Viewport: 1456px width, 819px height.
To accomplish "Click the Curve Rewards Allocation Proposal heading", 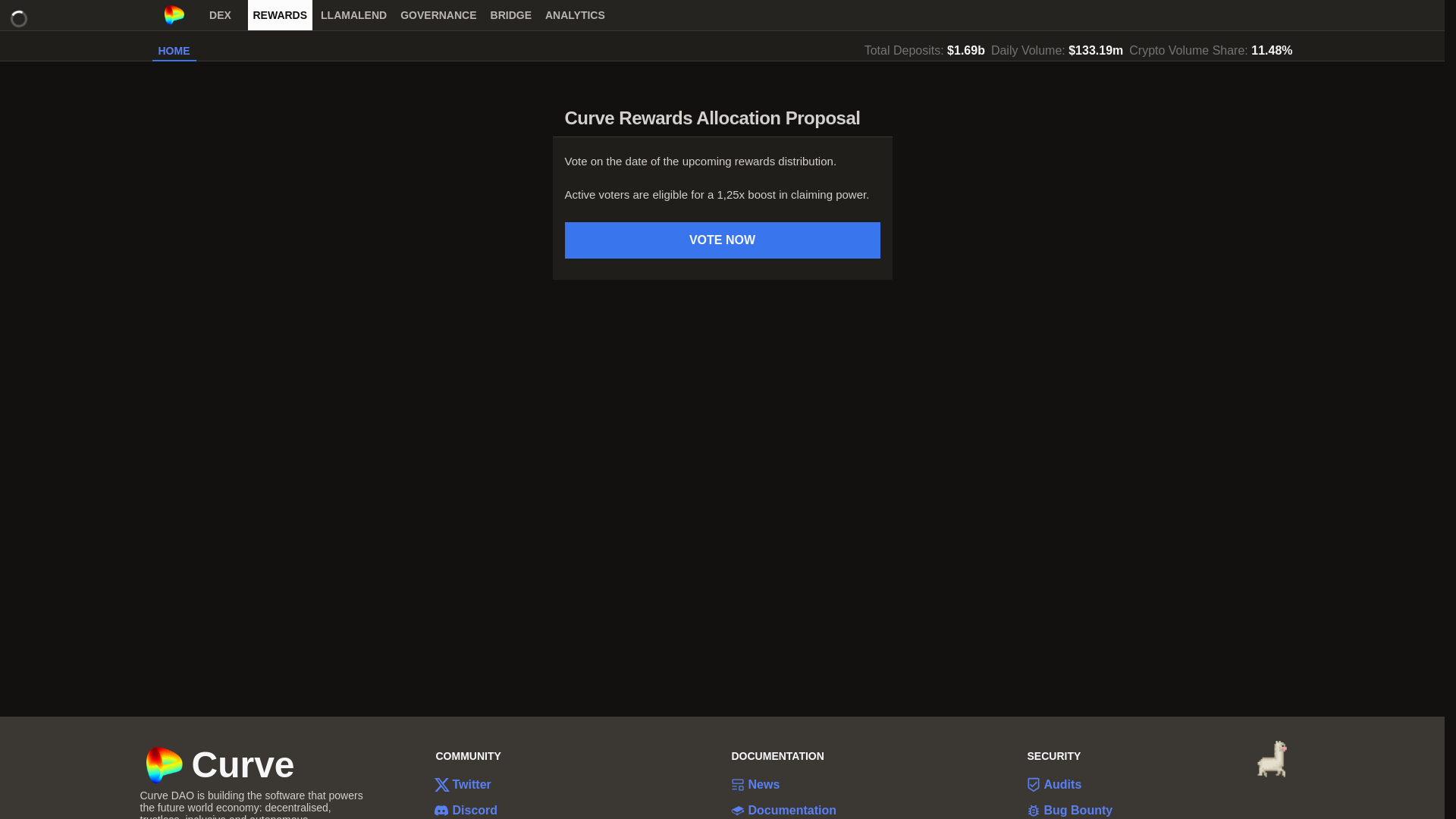I will coord(712,118).
